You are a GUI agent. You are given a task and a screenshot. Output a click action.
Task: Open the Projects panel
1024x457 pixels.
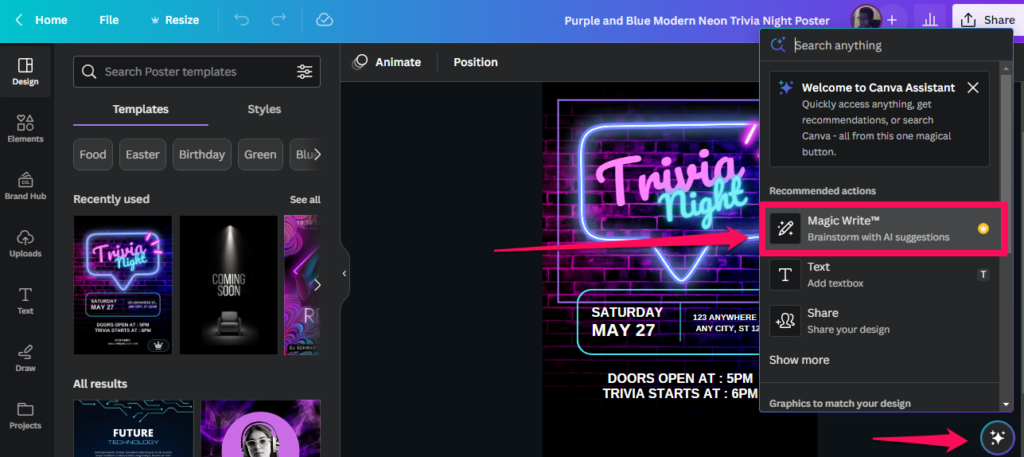pos(25,416)
